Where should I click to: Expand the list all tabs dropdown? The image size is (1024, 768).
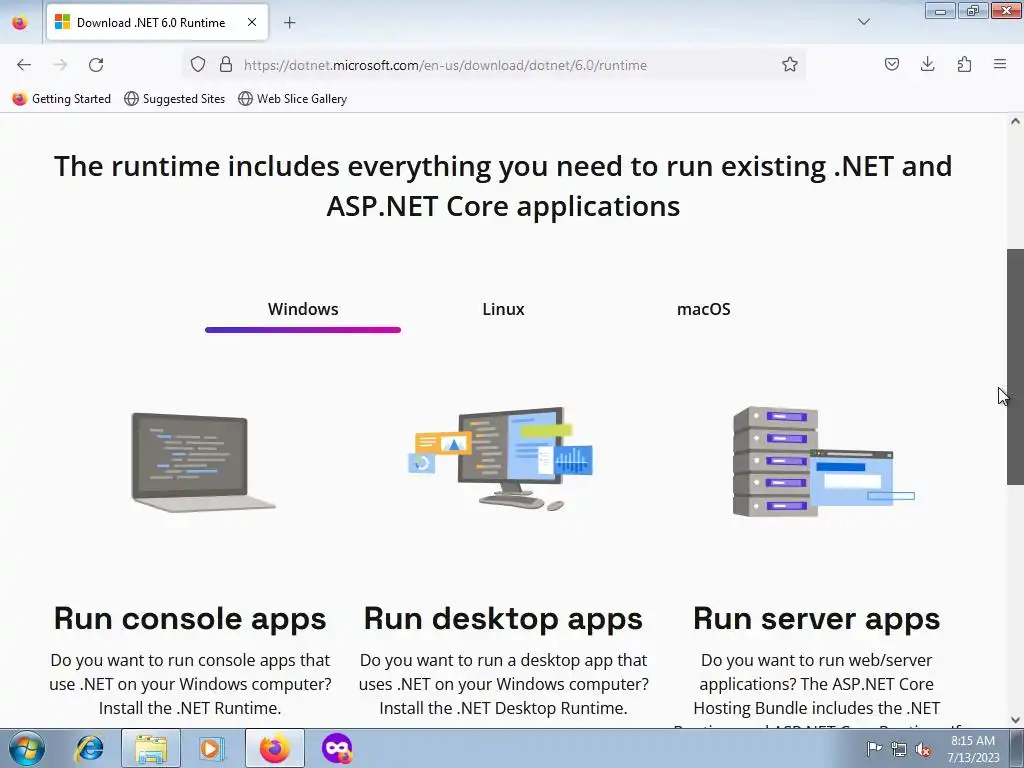(x=863, y=22)
